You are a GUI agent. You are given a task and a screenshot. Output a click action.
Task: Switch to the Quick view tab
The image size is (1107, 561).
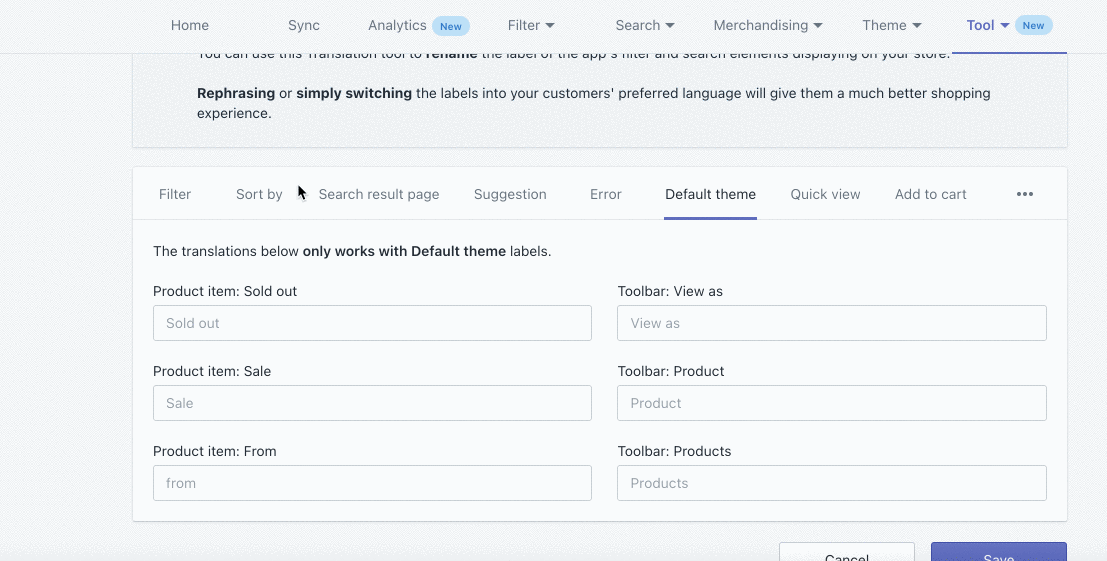tap(825, 194)
